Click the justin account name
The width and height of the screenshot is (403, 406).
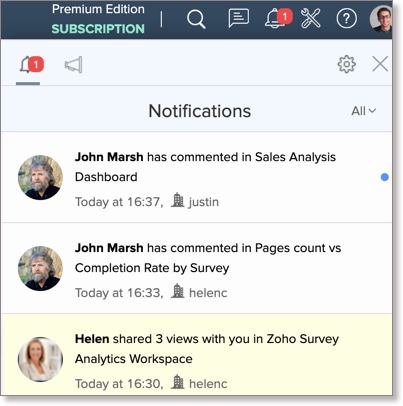click(x=204, y=202)
